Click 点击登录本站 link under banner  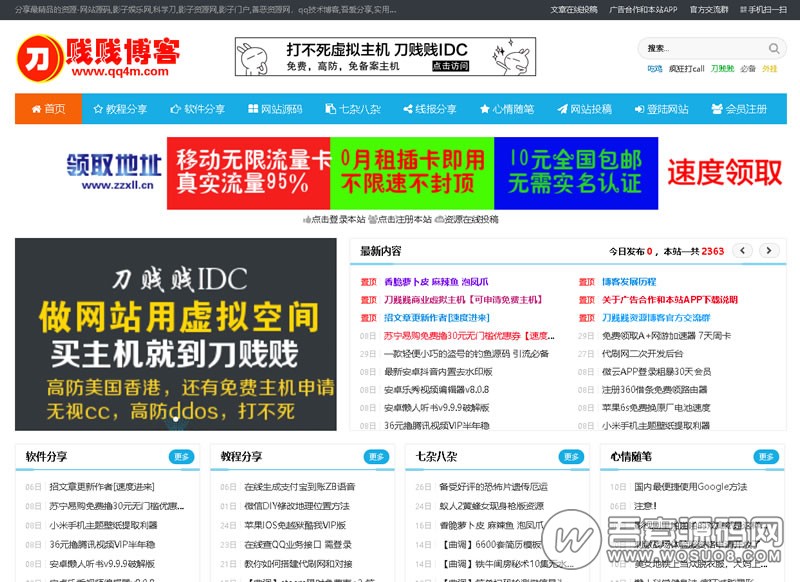pyautogui.click(x=334, y=219)
